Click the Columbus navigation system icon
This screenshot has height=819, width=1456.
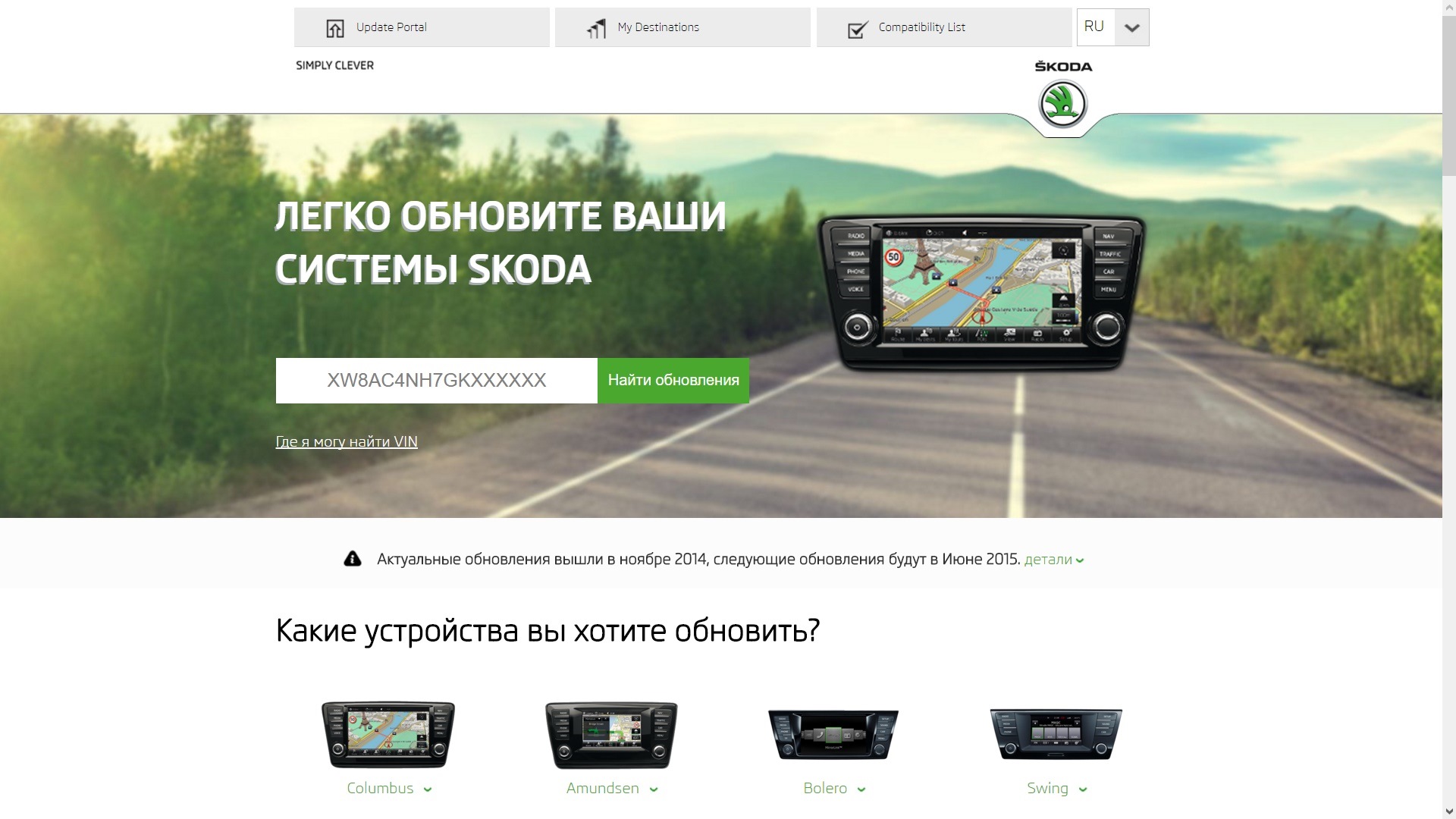click(387, 733)
